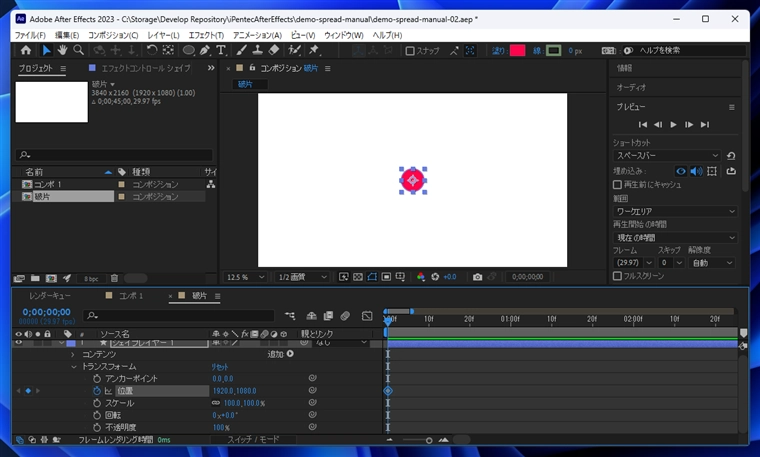The width and height of the screenshot is (760, 457).
Task: Click the new composition icon in Project panel
Action: (x=51, y=278)
